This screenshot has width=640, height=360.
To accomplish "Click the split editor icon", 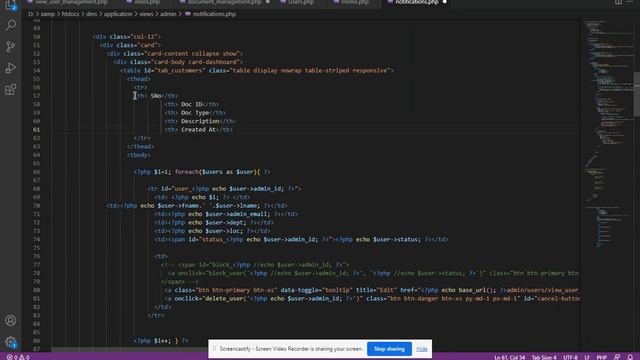I will [618, 2].
